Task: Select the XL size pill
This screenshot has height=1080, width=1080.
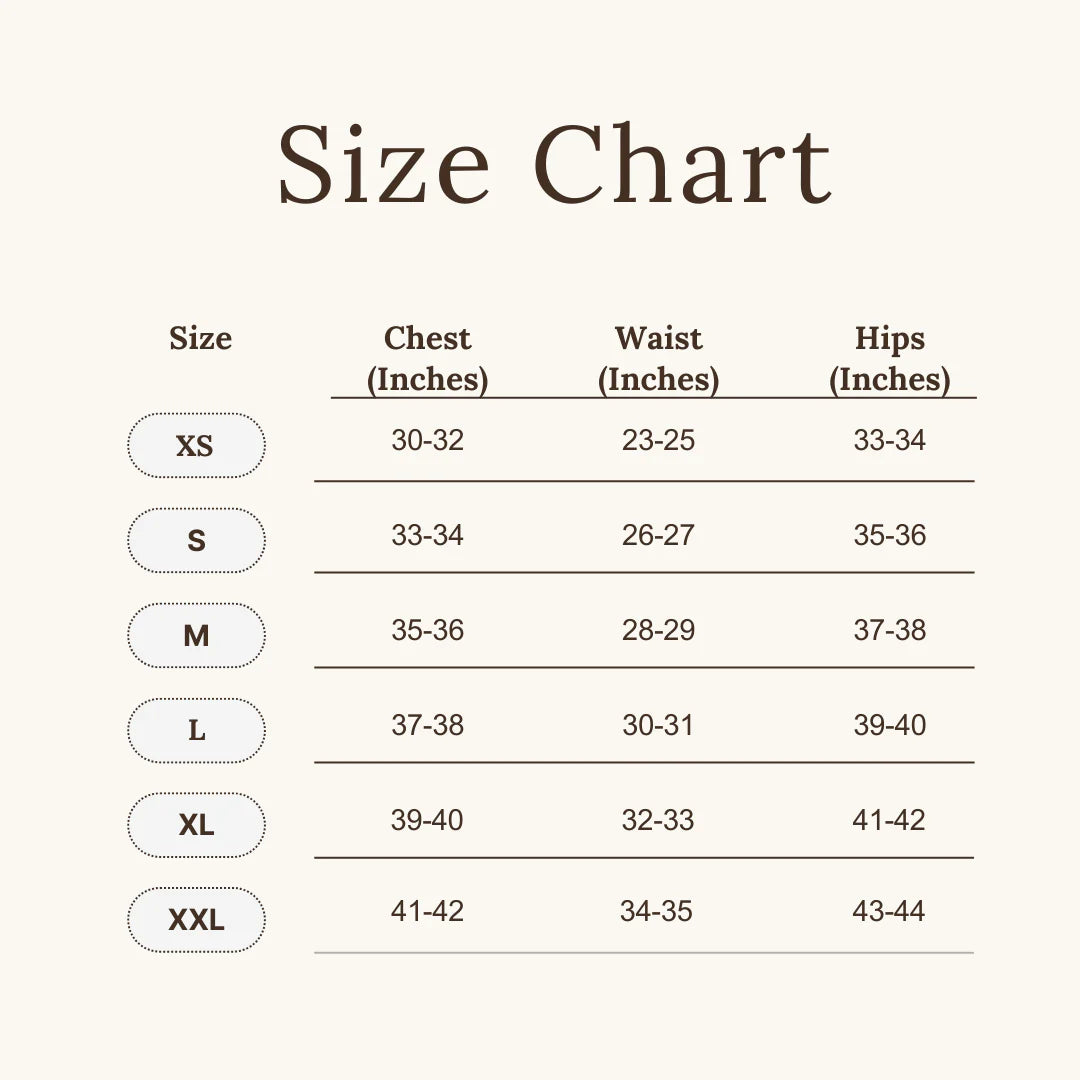Action: (x=196, y=825)
